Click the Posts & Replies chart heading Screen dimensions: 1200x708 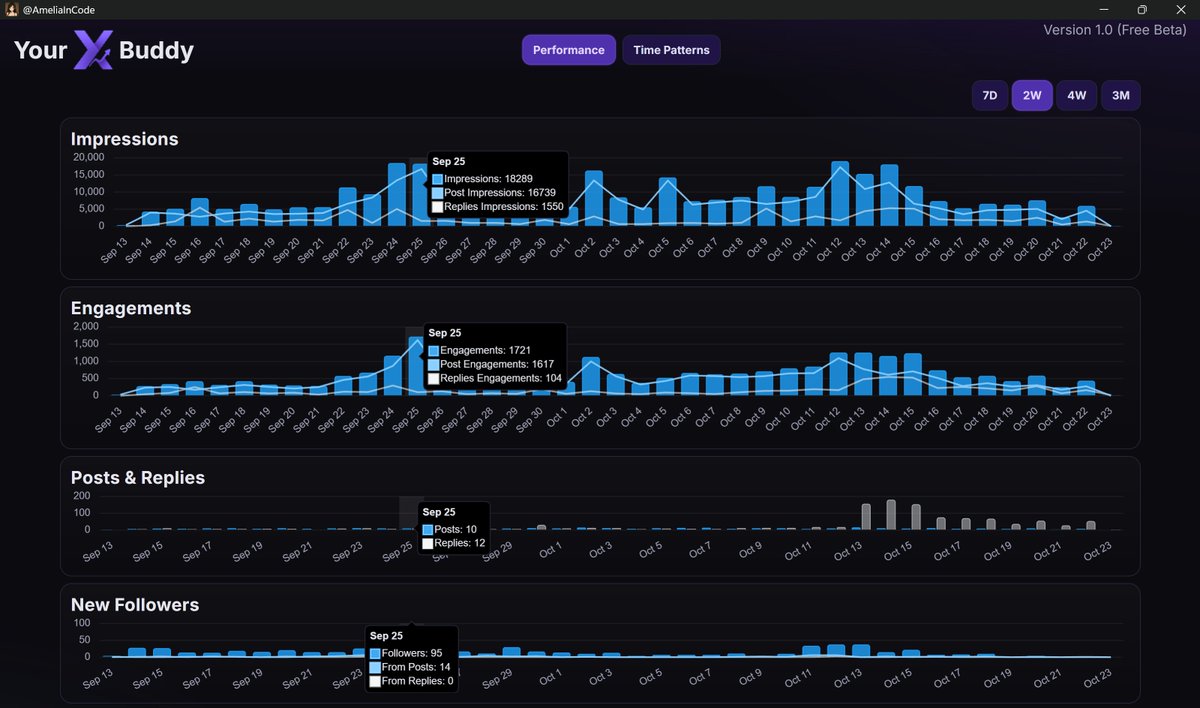pos(138,478)
